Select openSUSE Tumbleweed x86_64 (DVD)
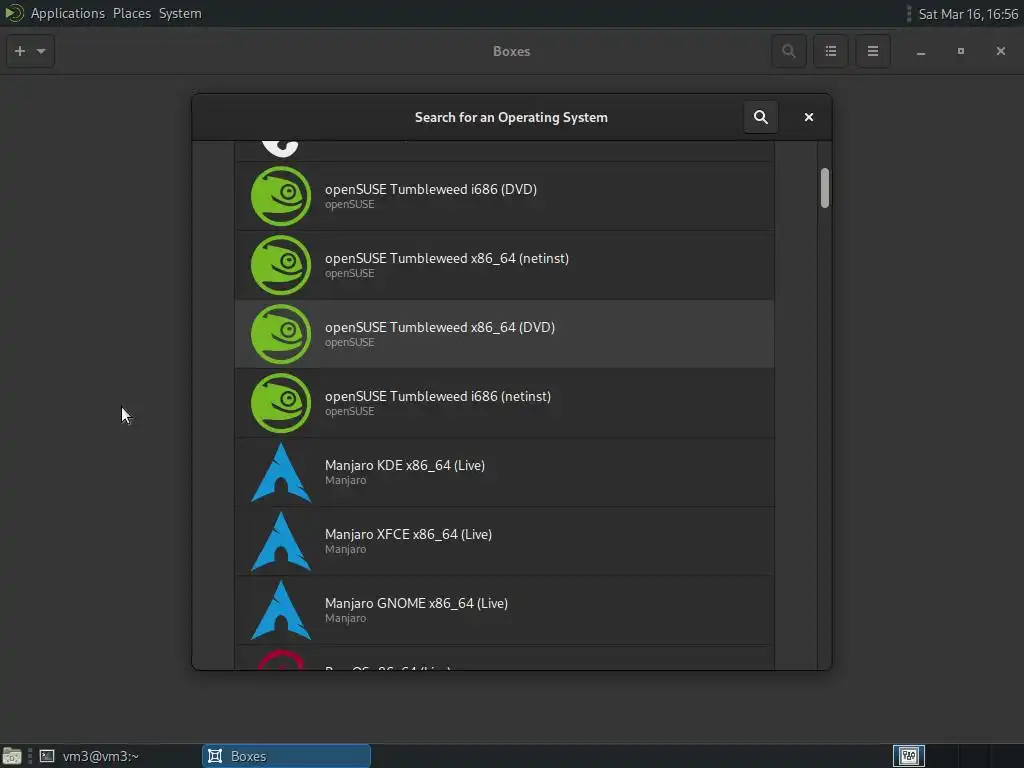This screenshot has width=1024, height=768. pyautogui.click(x=504, y=334)
